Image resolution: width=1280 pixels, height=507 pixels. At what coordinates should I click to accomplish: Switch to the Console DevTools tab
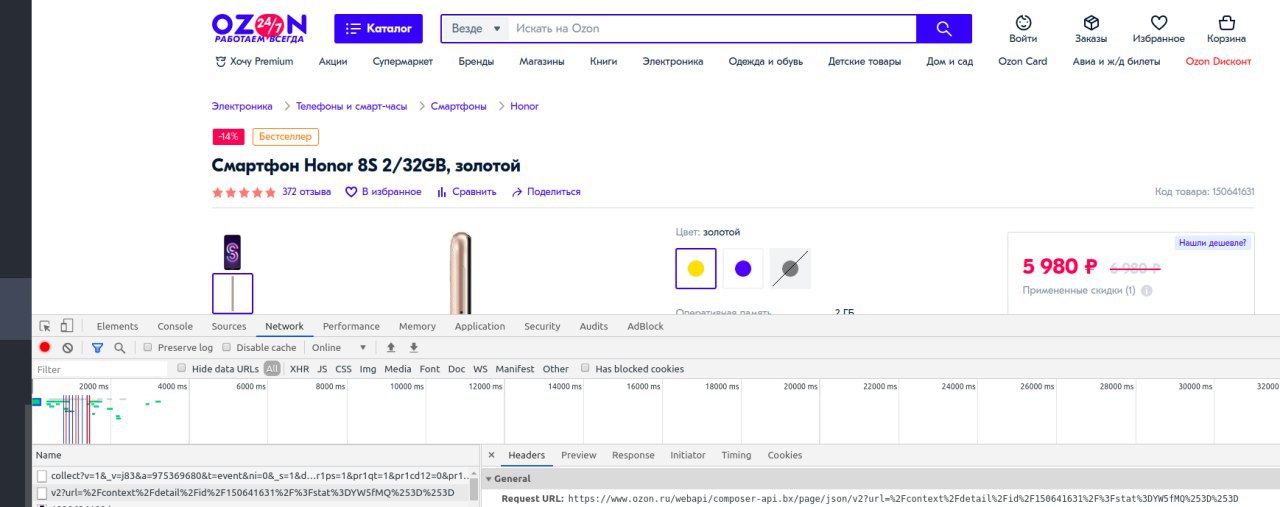[x=175, y=326]
